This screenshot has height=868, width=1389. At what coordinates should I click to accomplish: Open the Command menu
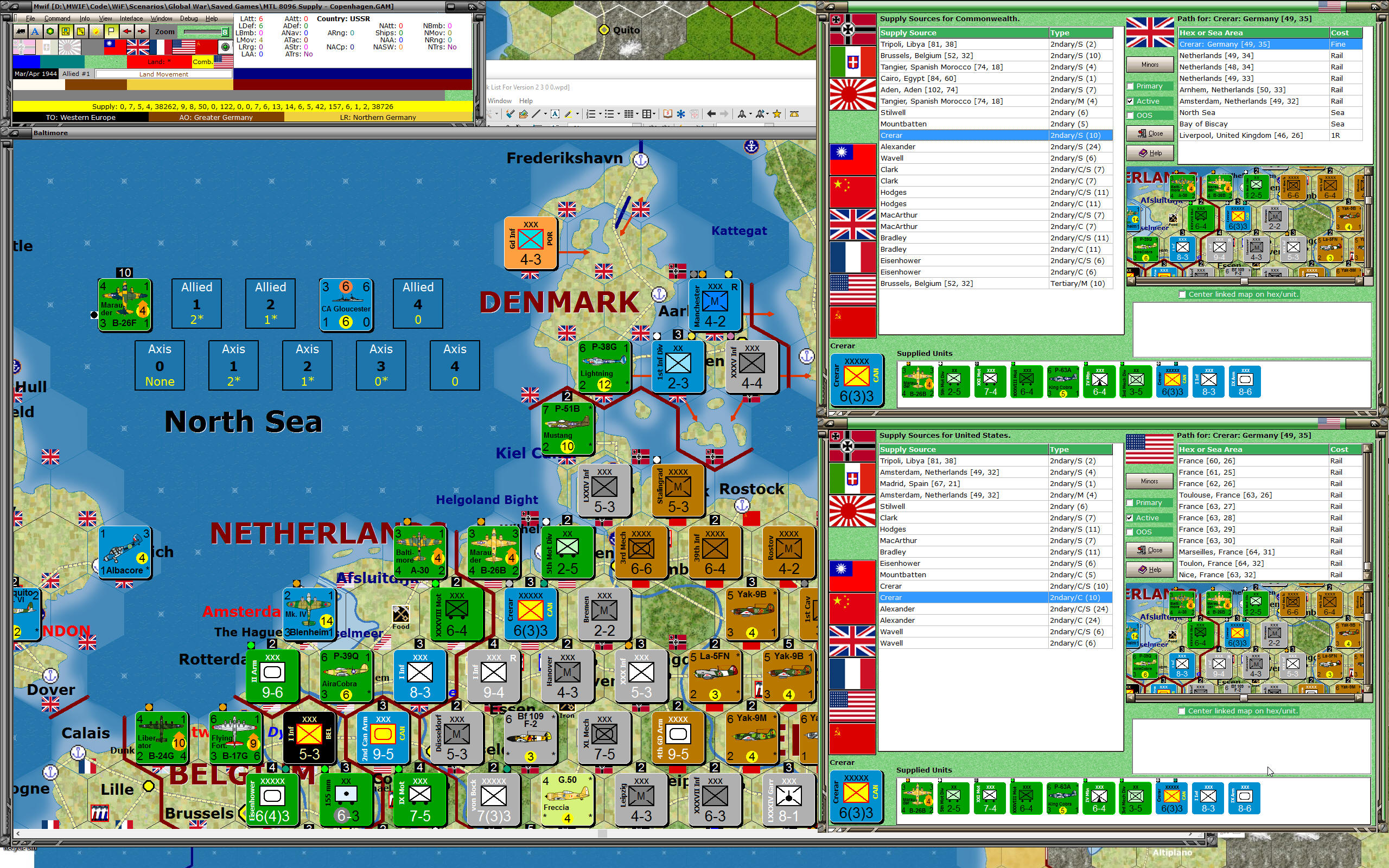coord(58,18)
